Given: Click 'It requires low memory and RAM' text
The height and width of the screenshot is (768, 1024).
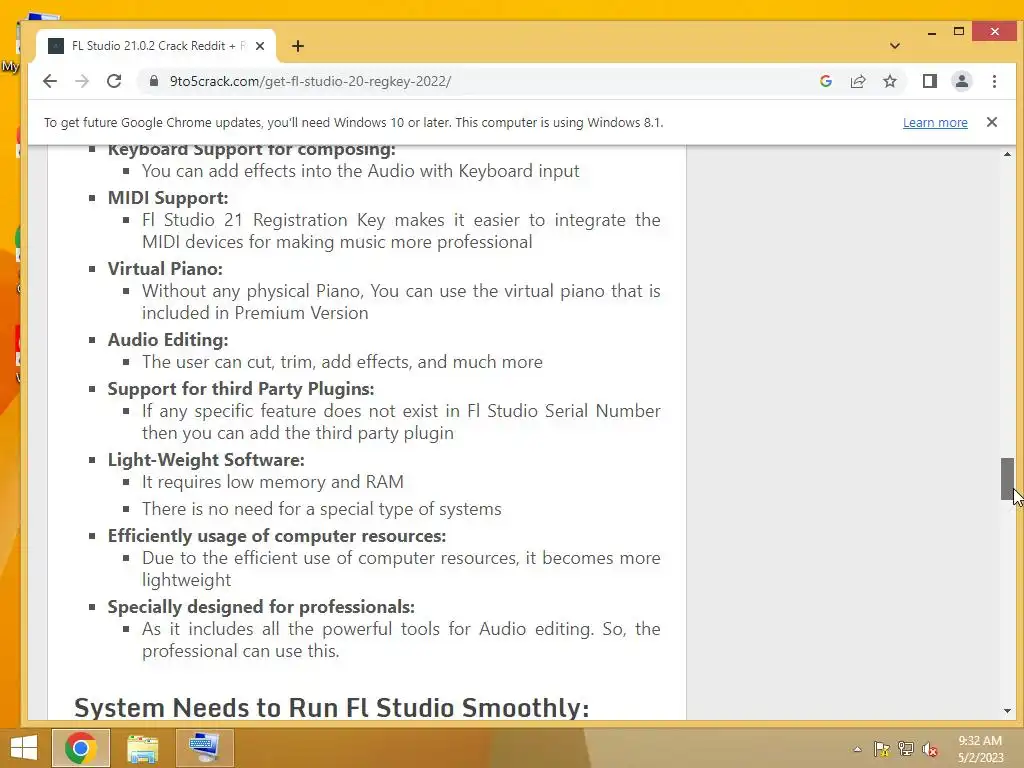Looking at the screenshot, I should click(273, 482).
